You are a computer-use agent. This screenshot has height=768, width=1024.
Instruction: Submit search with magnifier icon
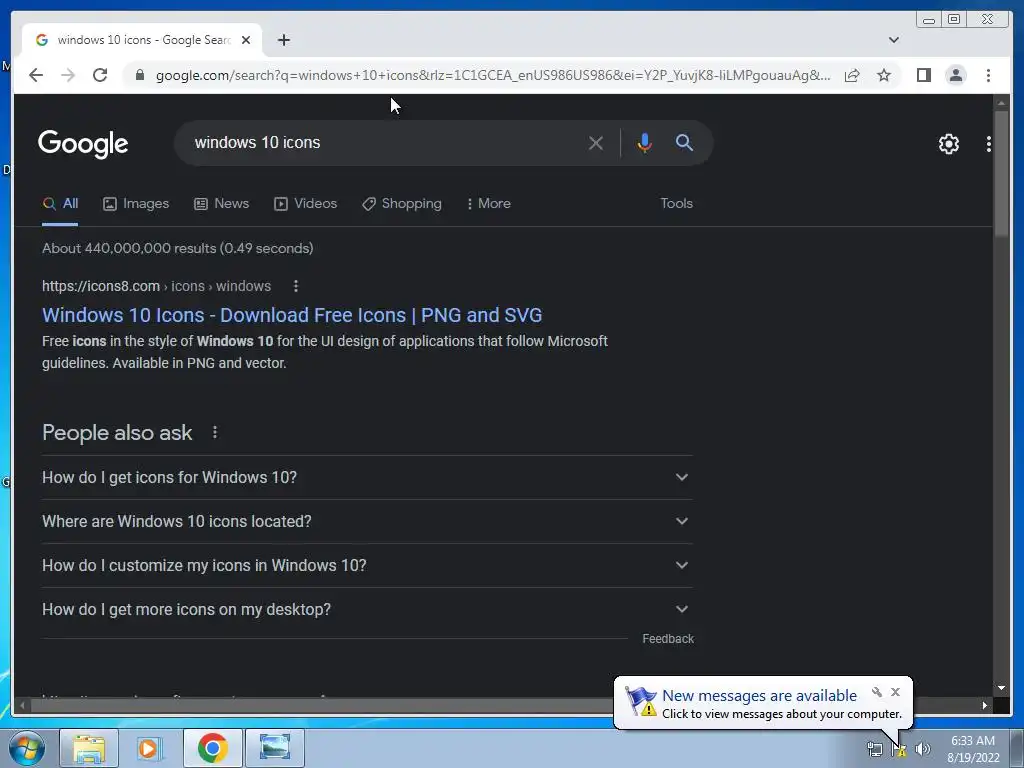[x=684, y=142]
